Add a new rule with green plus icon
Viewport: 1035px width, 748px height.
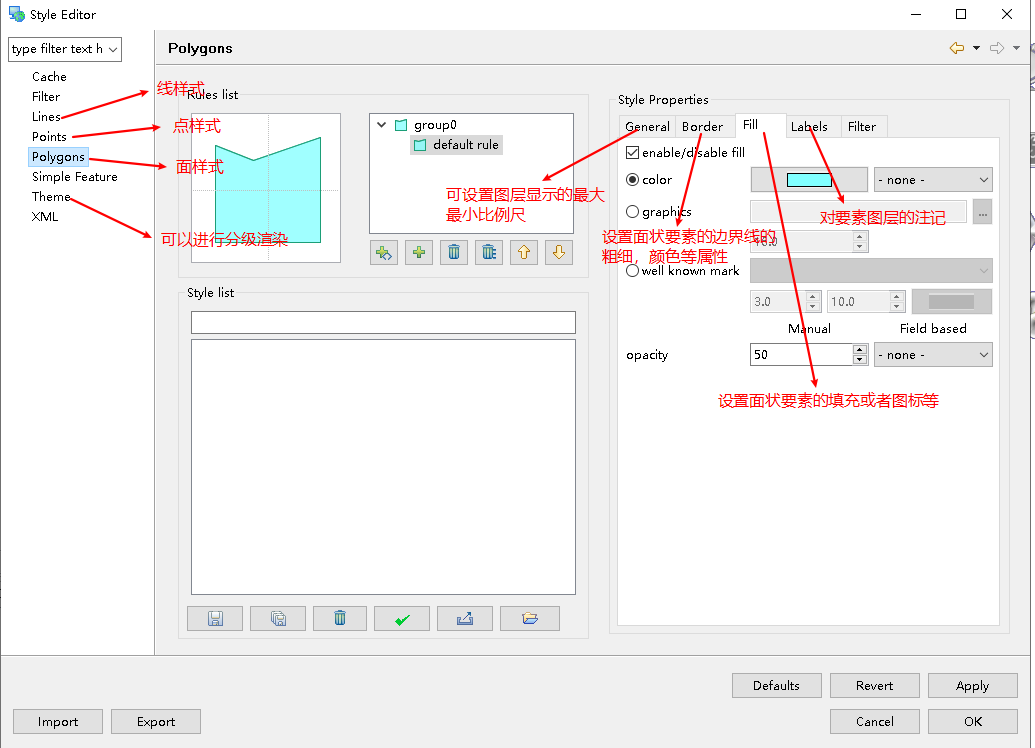click(418, 252)
